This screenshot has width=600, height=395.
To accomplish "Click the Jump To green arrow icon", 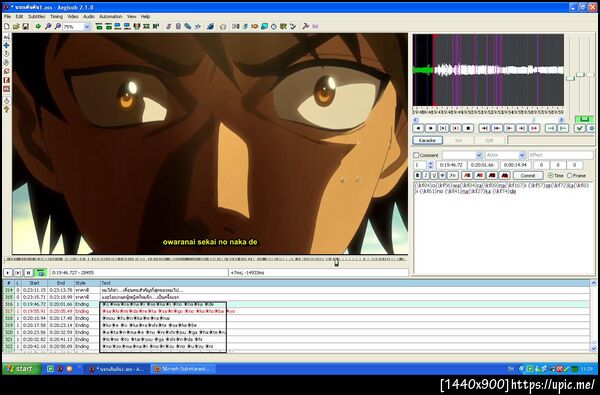I will click(38, 26).
